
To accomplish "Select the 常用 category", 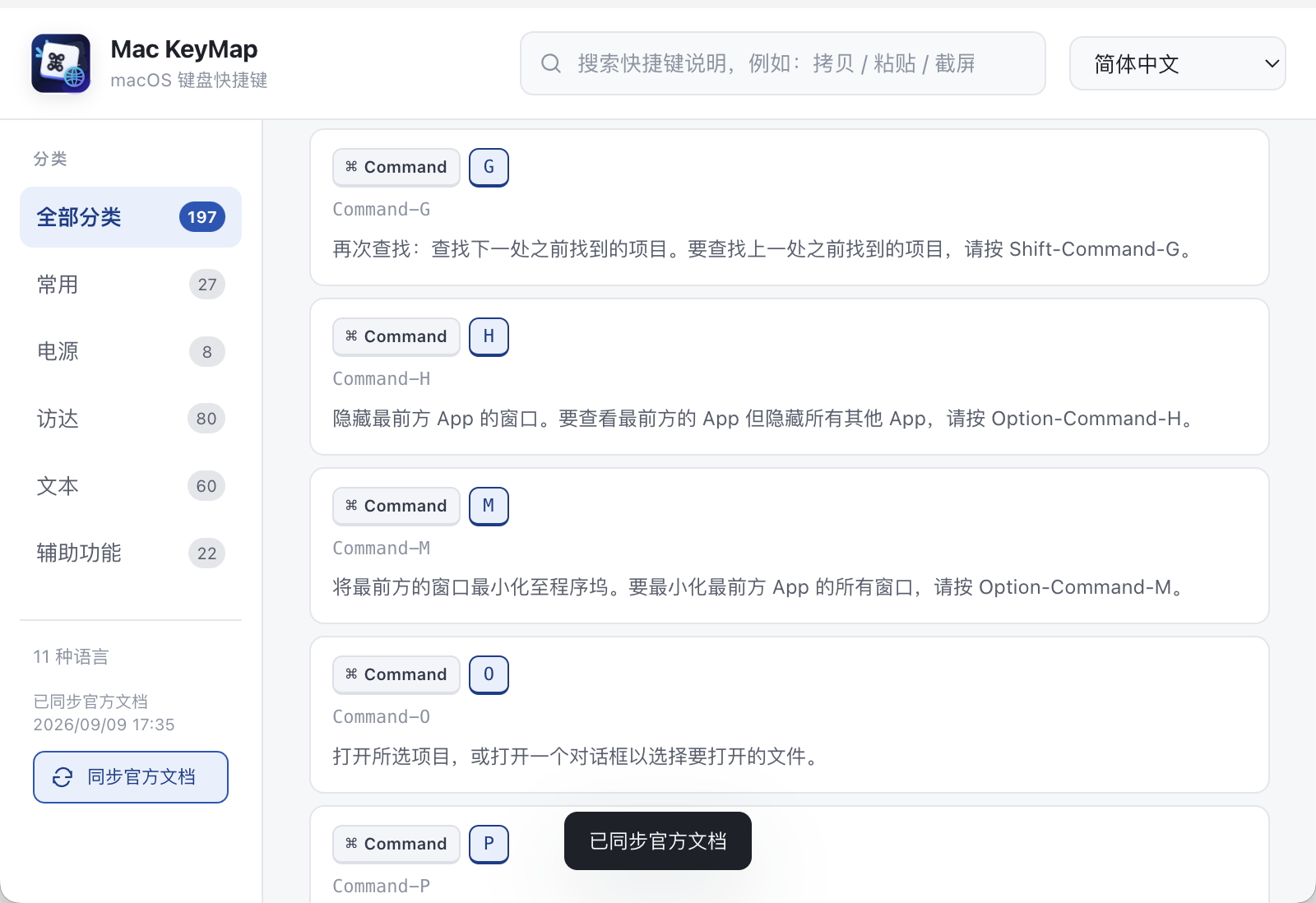I will pyautogui.click(x=131, y=285).
